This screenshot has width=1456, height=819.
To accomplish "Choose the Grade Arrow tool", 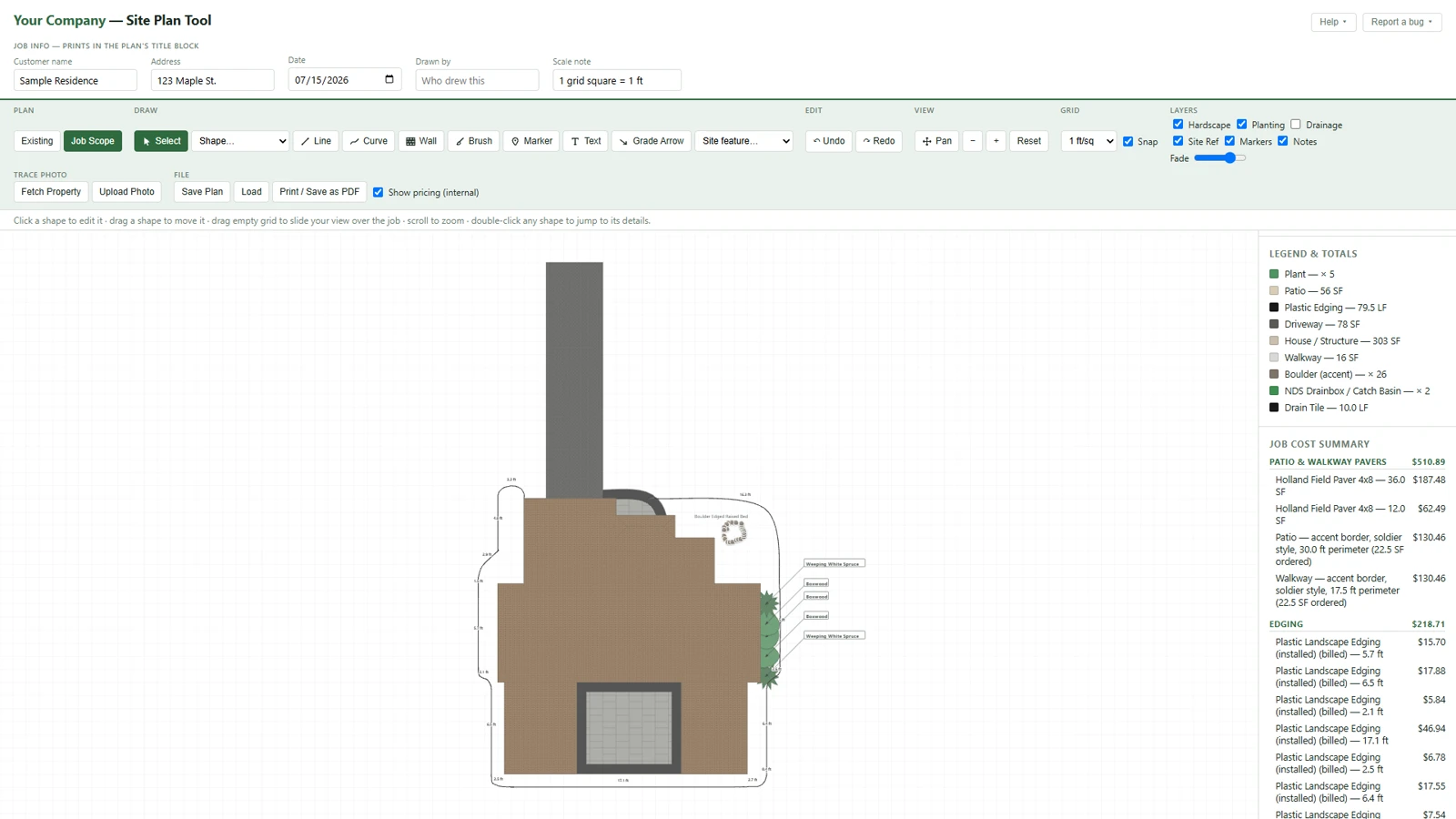I will click(652, 141).
